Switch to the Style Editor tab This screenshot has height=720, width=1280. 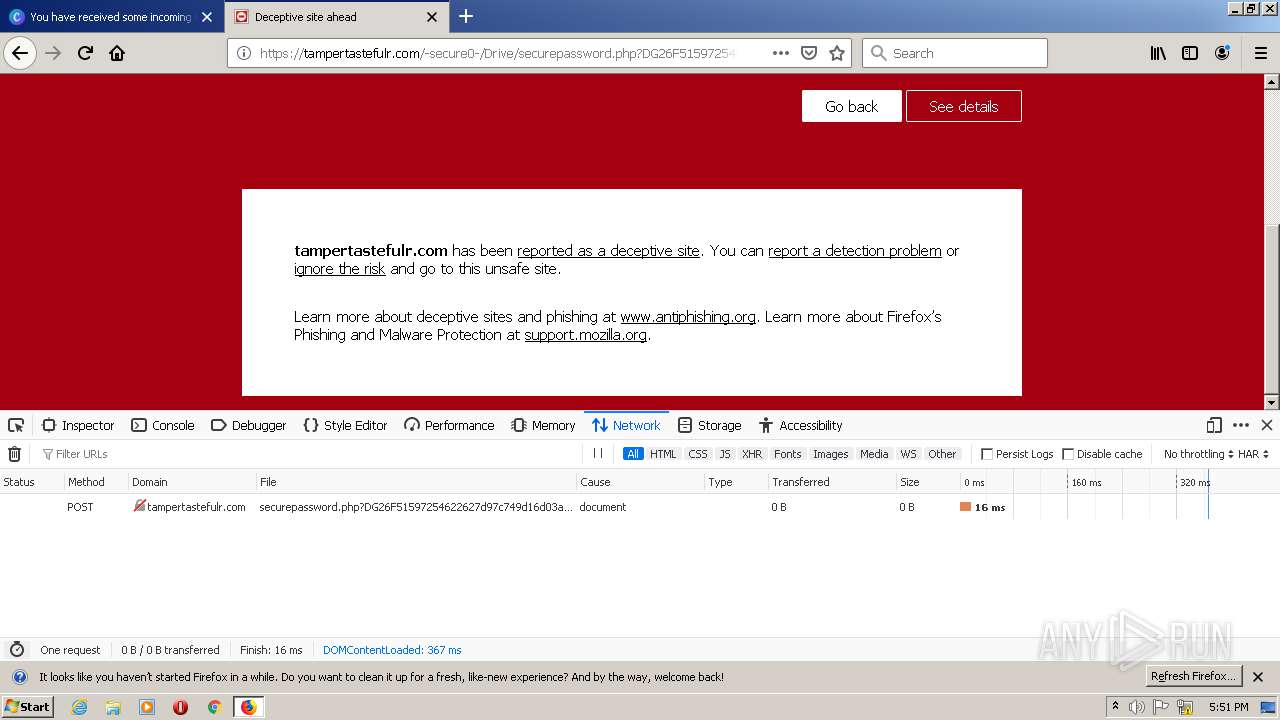pos(345,425)
